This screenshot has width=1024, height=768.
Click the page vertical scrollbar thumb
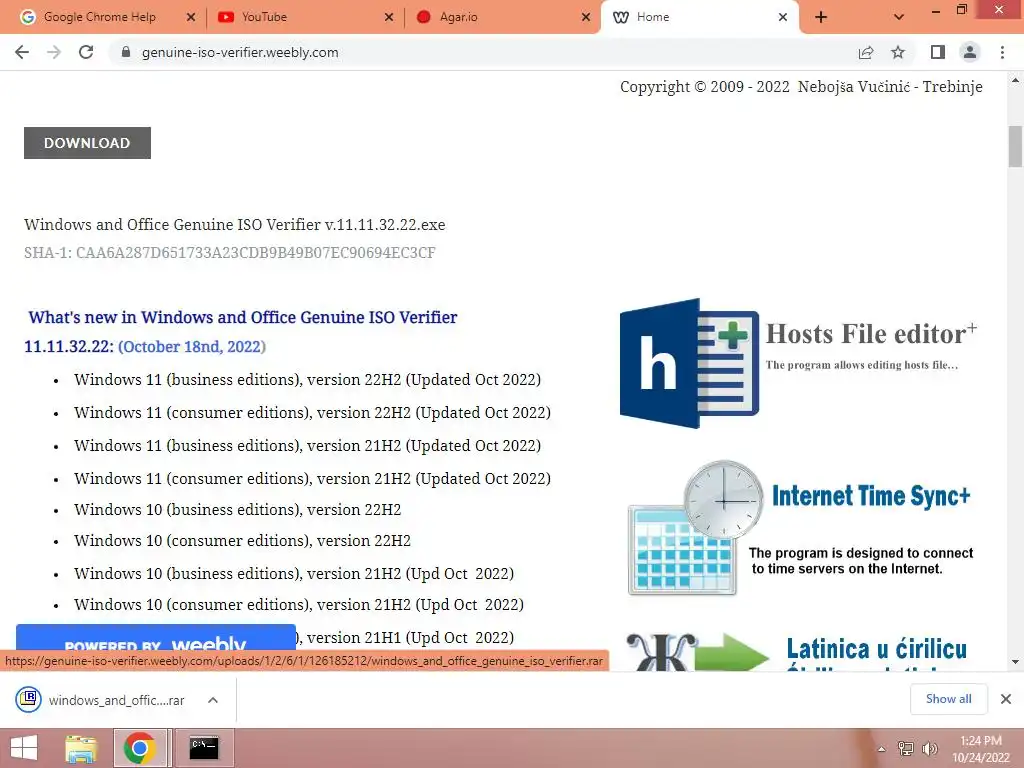pyautogui.click(x=1015, y=146)
